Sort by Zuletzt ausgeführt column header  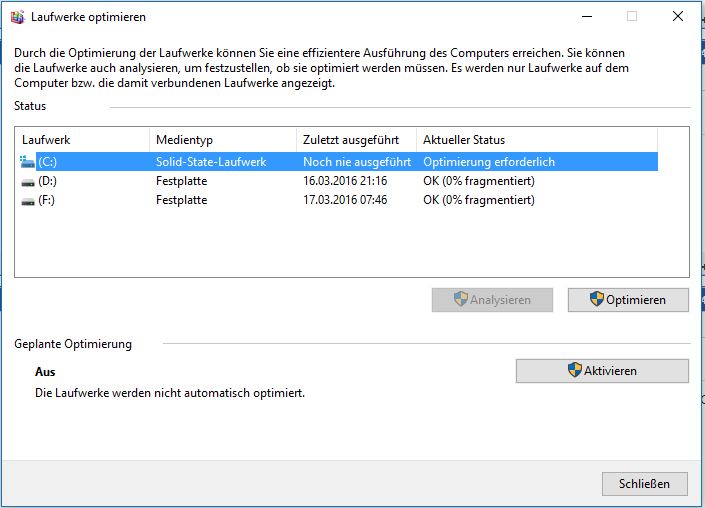point(357,140)
